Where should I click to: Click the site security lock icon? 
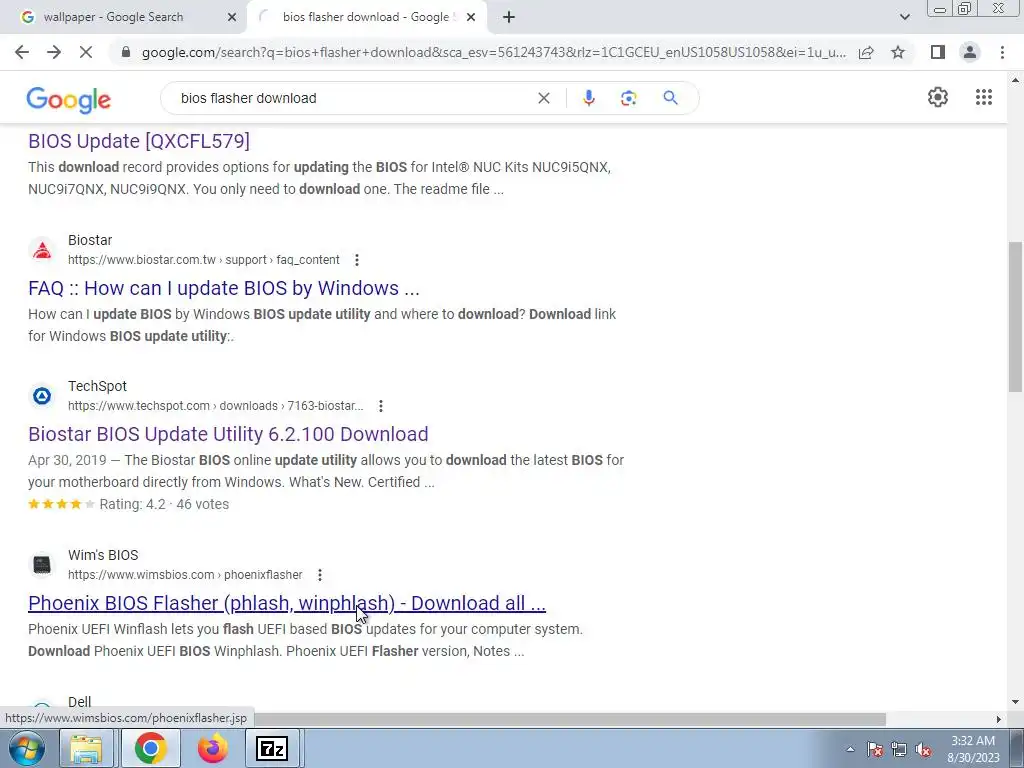coord(126,52)
